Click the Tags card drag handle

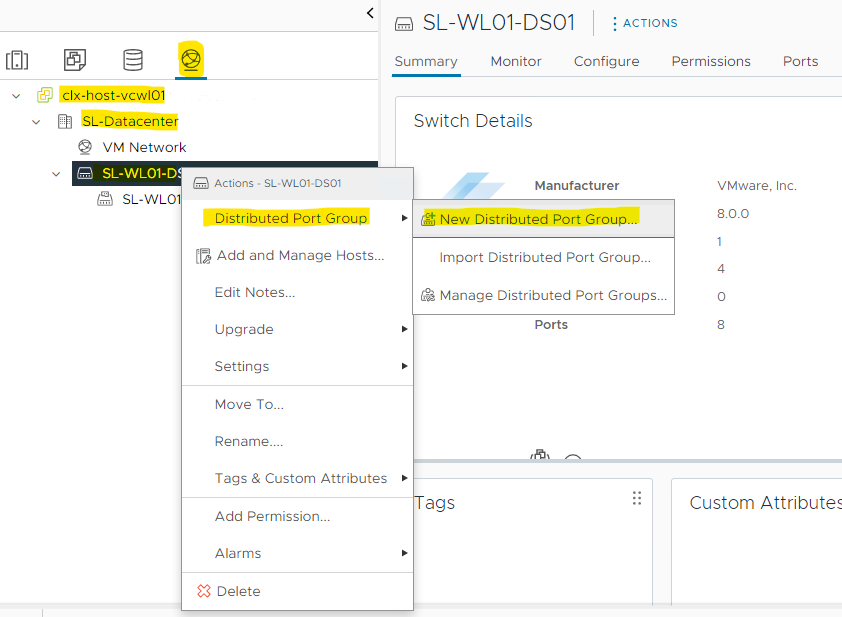[637, 498]
